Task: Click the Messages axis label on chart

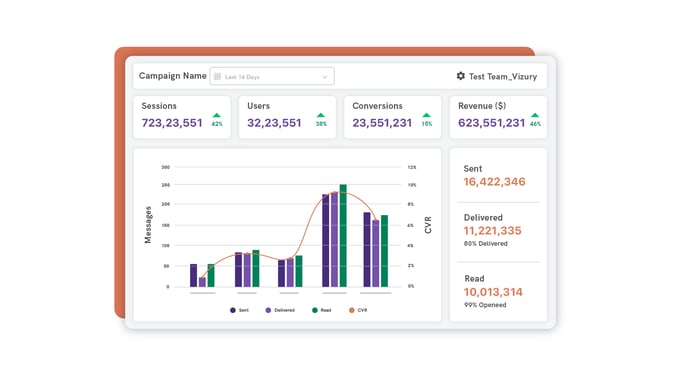Action: tap(148, 225)
